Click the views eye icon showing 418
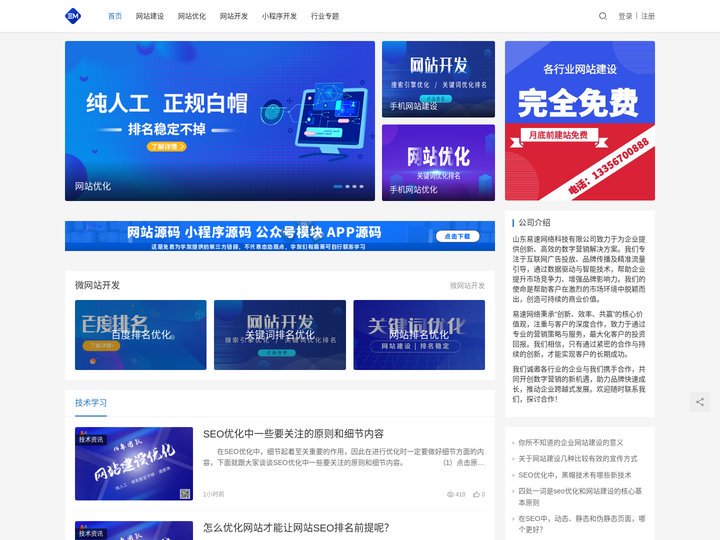720x540 pixels. [x=450, y=495]
